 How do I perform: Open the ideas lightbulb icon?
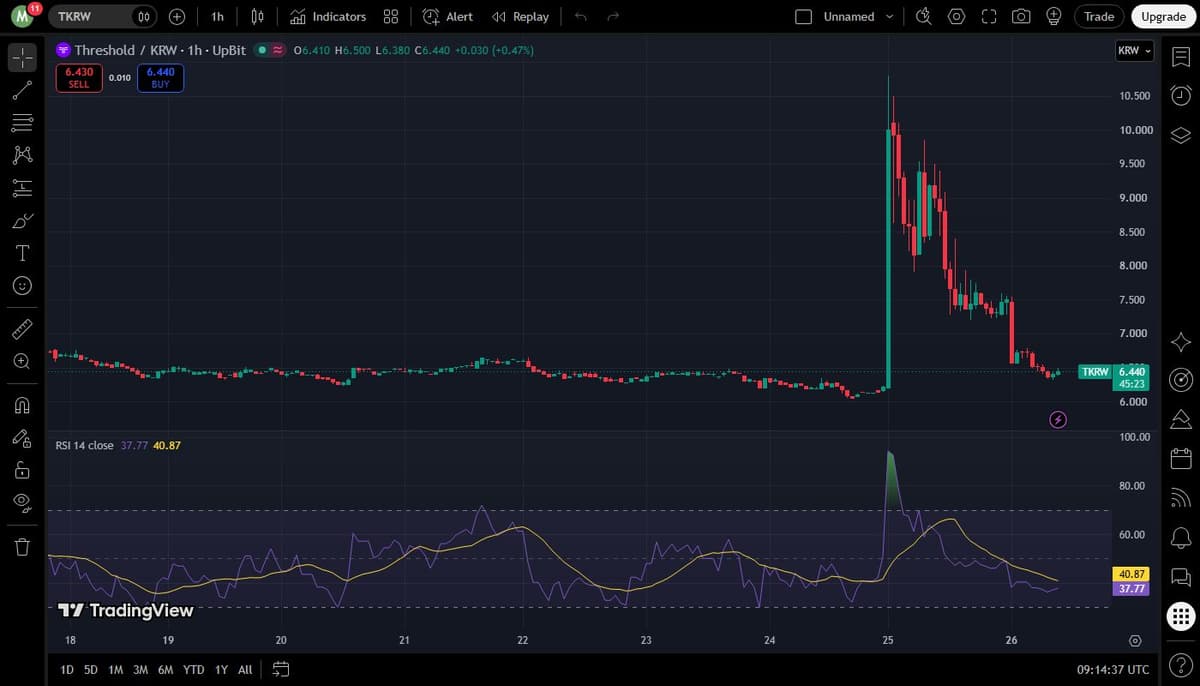point(1053,16)
